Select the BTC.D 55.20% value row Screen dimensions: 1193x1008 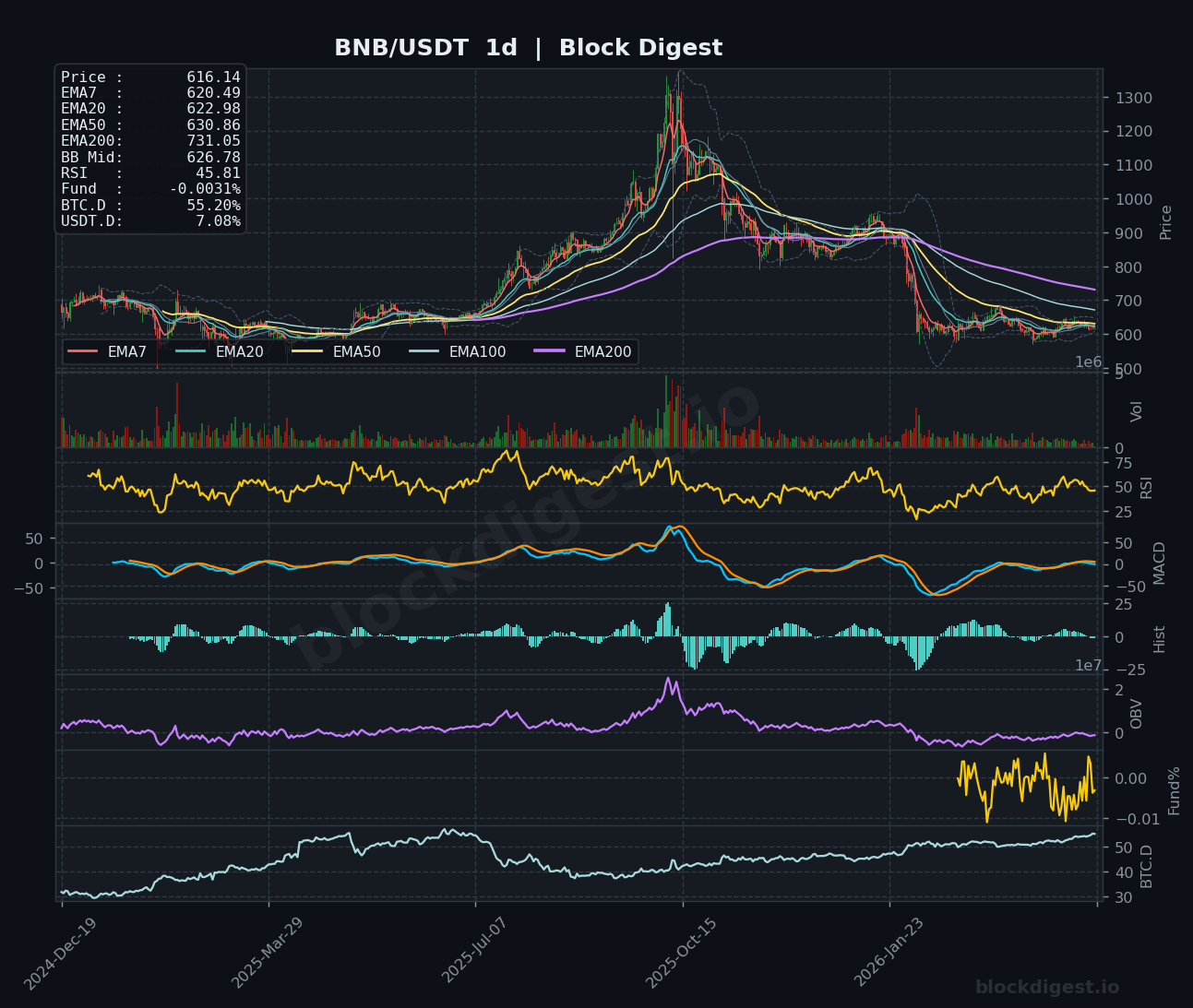click(x=150, y=206)
